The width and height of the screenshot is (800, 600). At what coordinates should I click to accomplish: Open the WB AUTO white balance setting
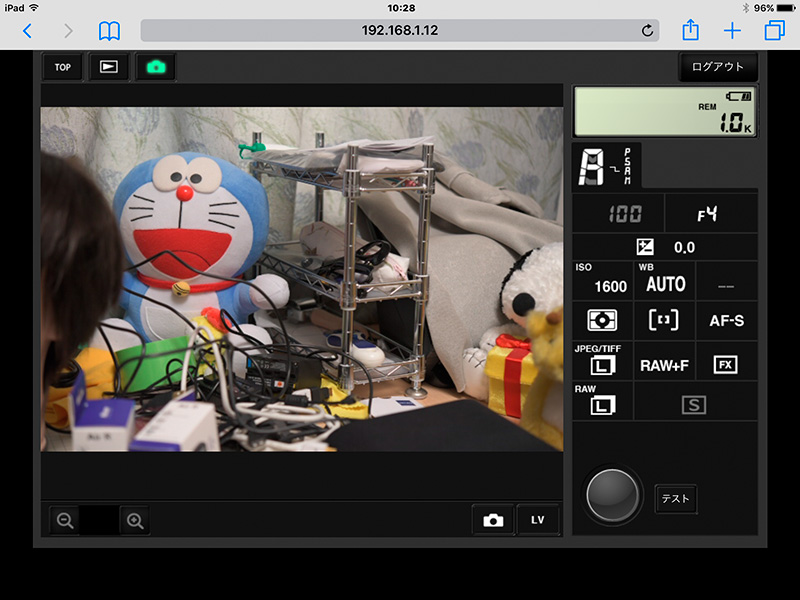tap(664, 281)
